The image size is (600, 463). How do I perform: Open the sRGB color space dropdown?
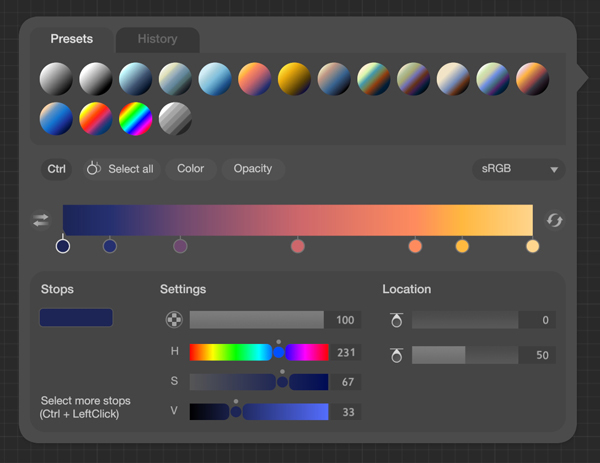[518, 169]
